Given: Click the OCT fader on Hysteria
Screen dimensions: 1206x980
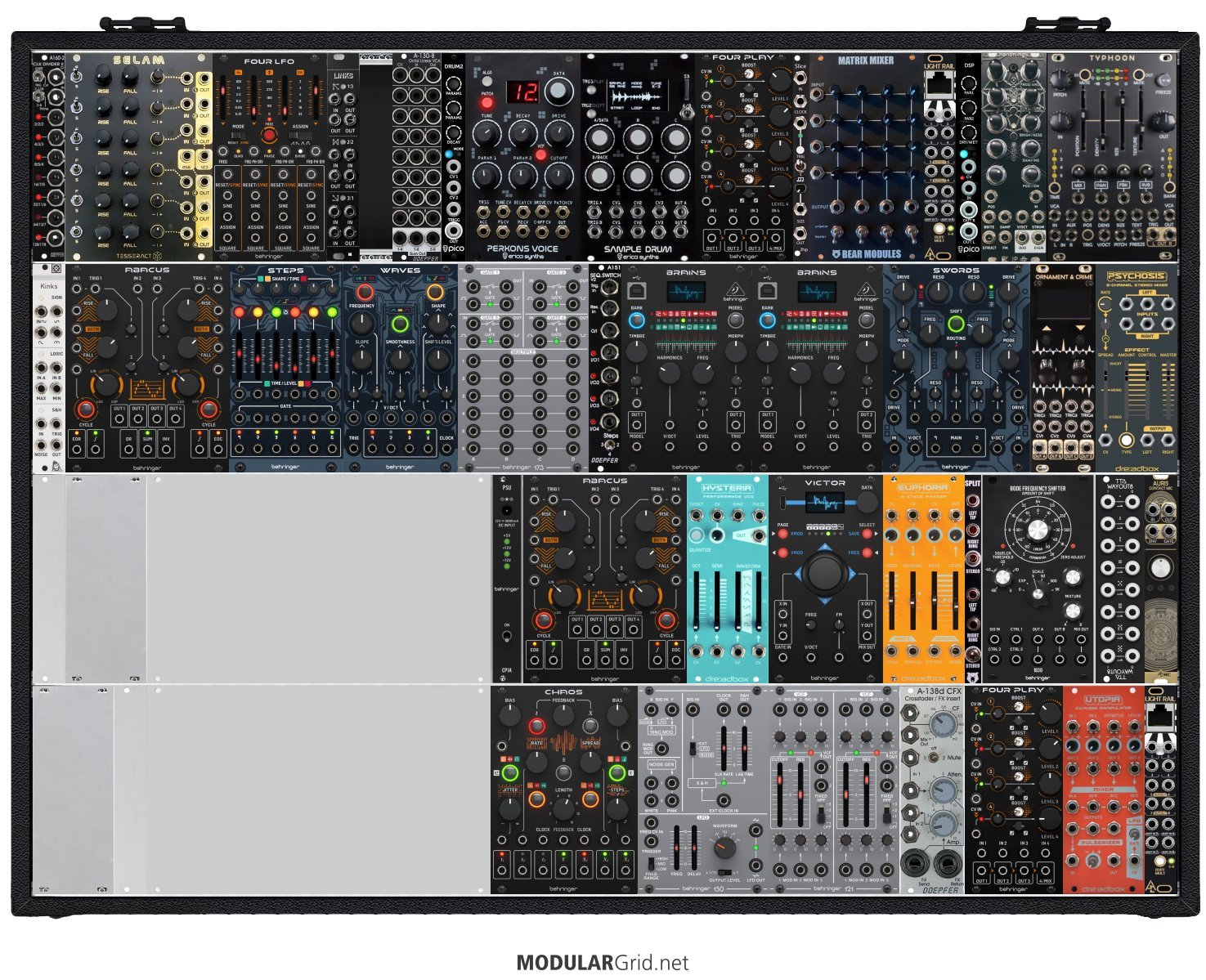Looking at the screenshot, I should pos(698,601).
